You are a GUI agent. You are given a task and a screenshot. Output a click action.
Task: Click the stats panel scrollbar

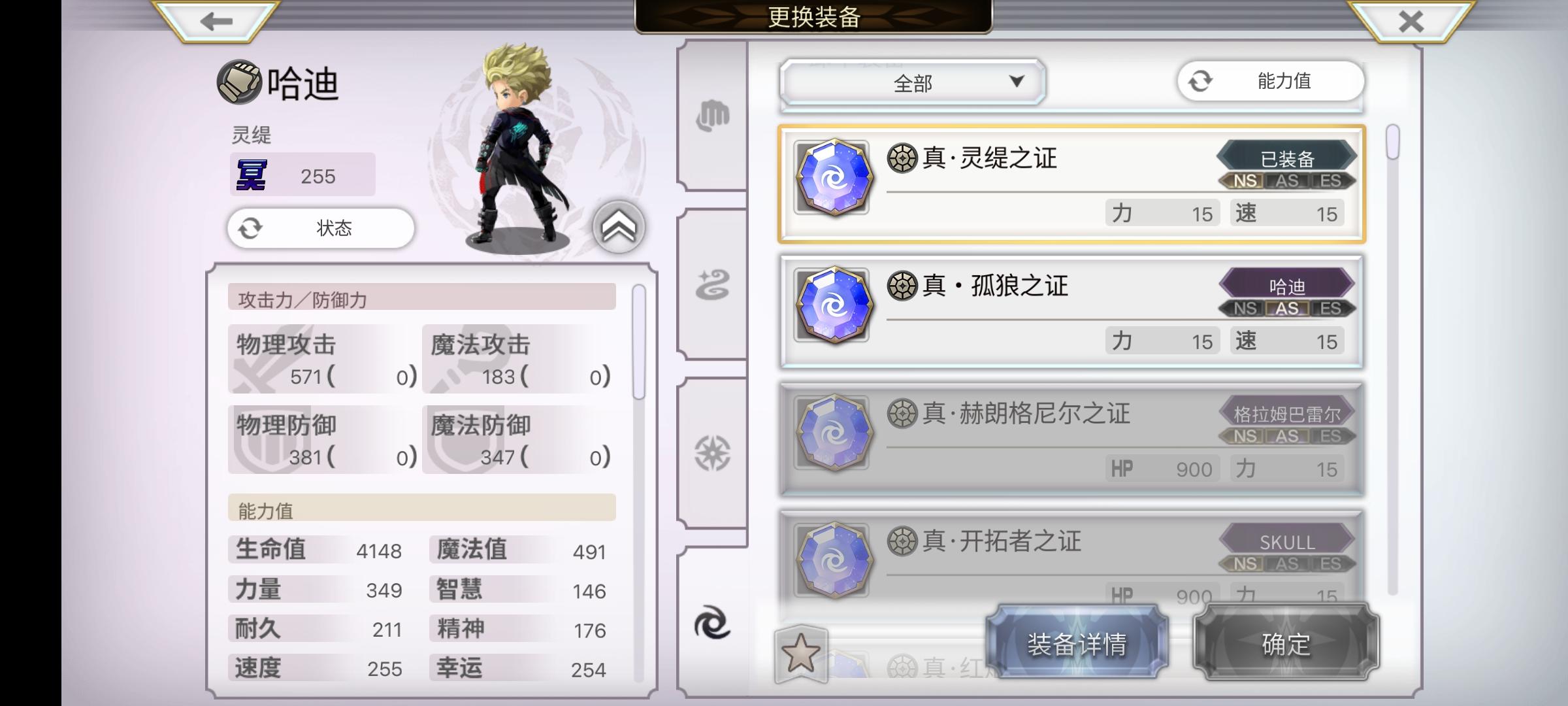[x=638, y=342]
